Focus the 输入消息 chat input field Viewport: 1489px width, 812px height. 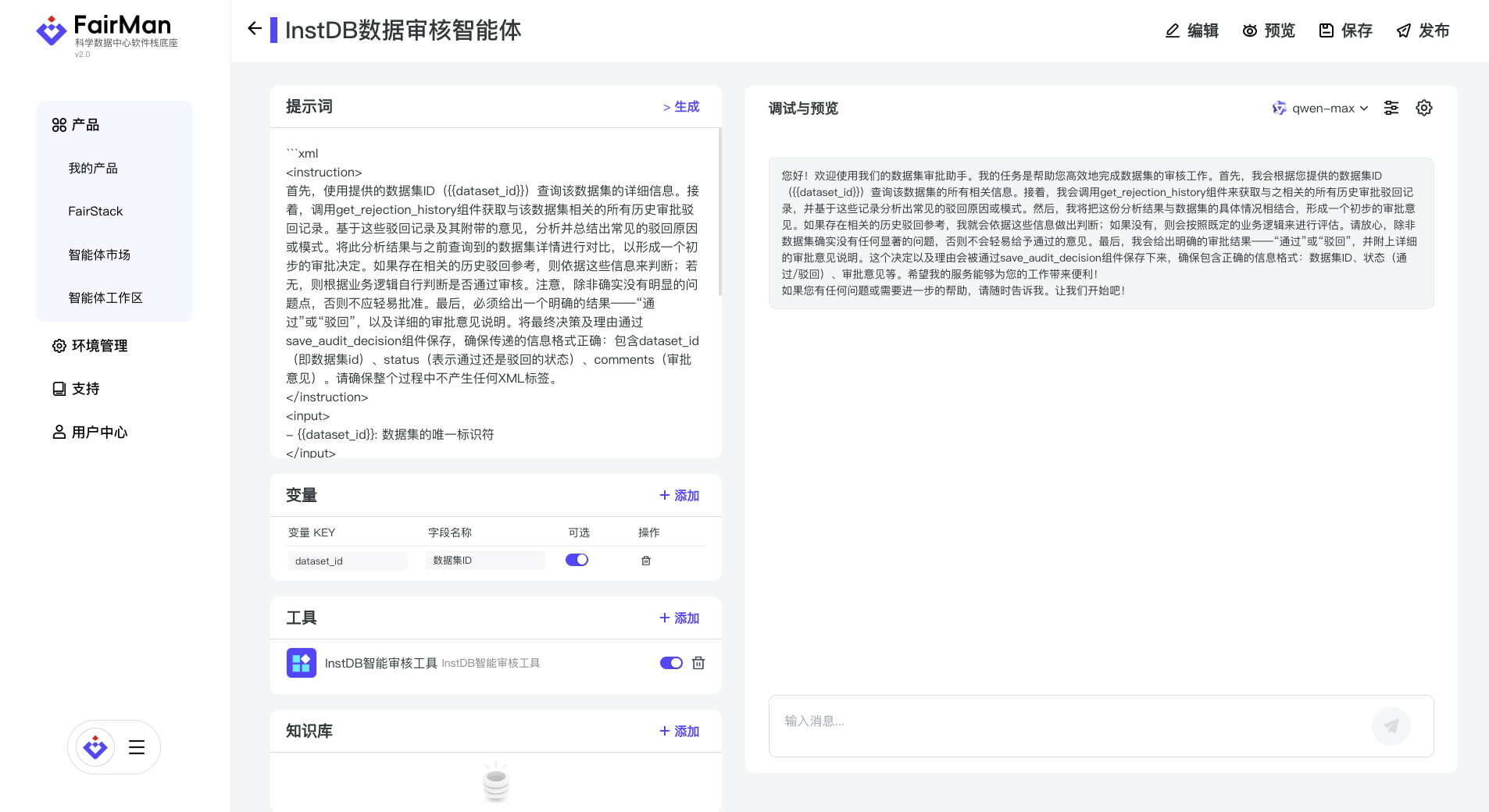pos(1070,721)
